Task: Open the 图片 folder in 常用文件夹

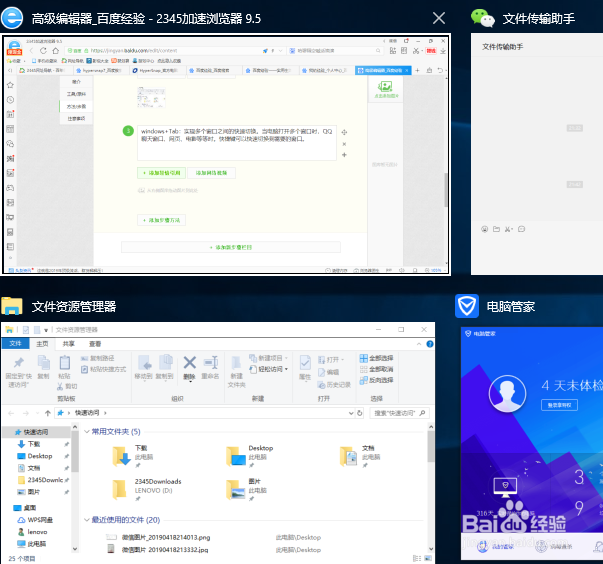Action: [x=236, y=489]
